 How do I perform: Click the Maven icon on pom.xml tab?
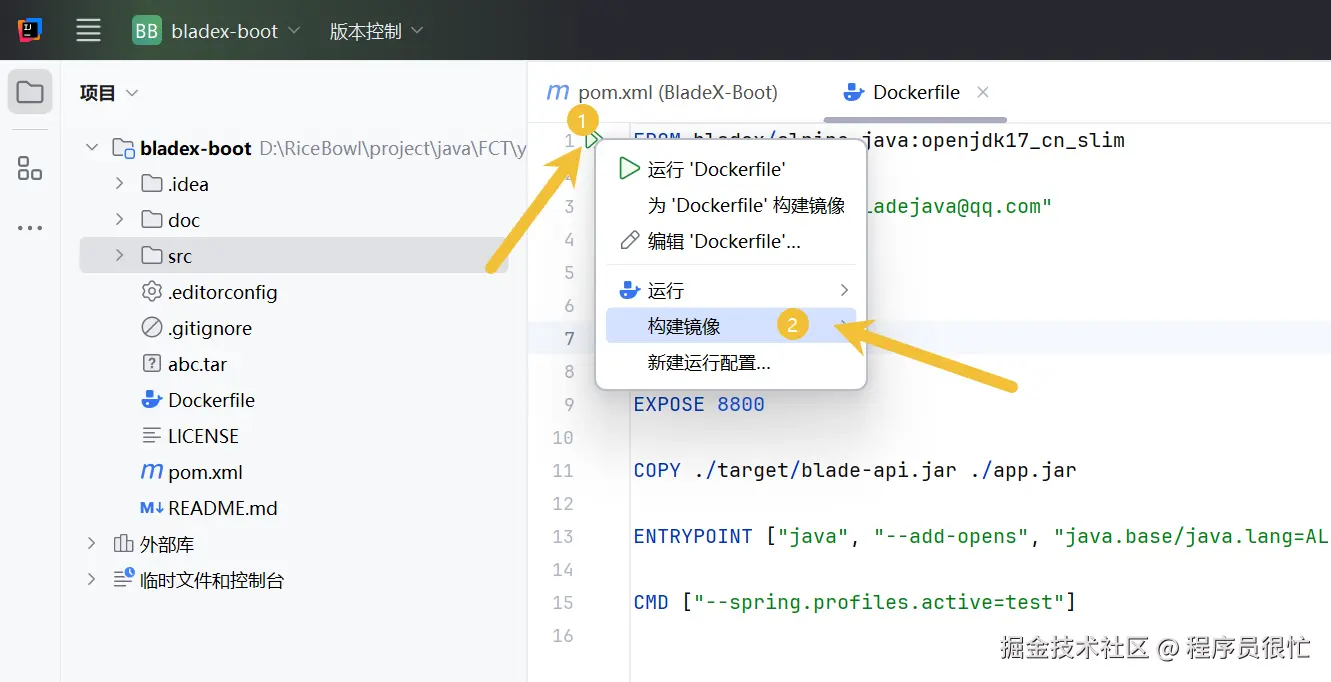pos(558,92)
